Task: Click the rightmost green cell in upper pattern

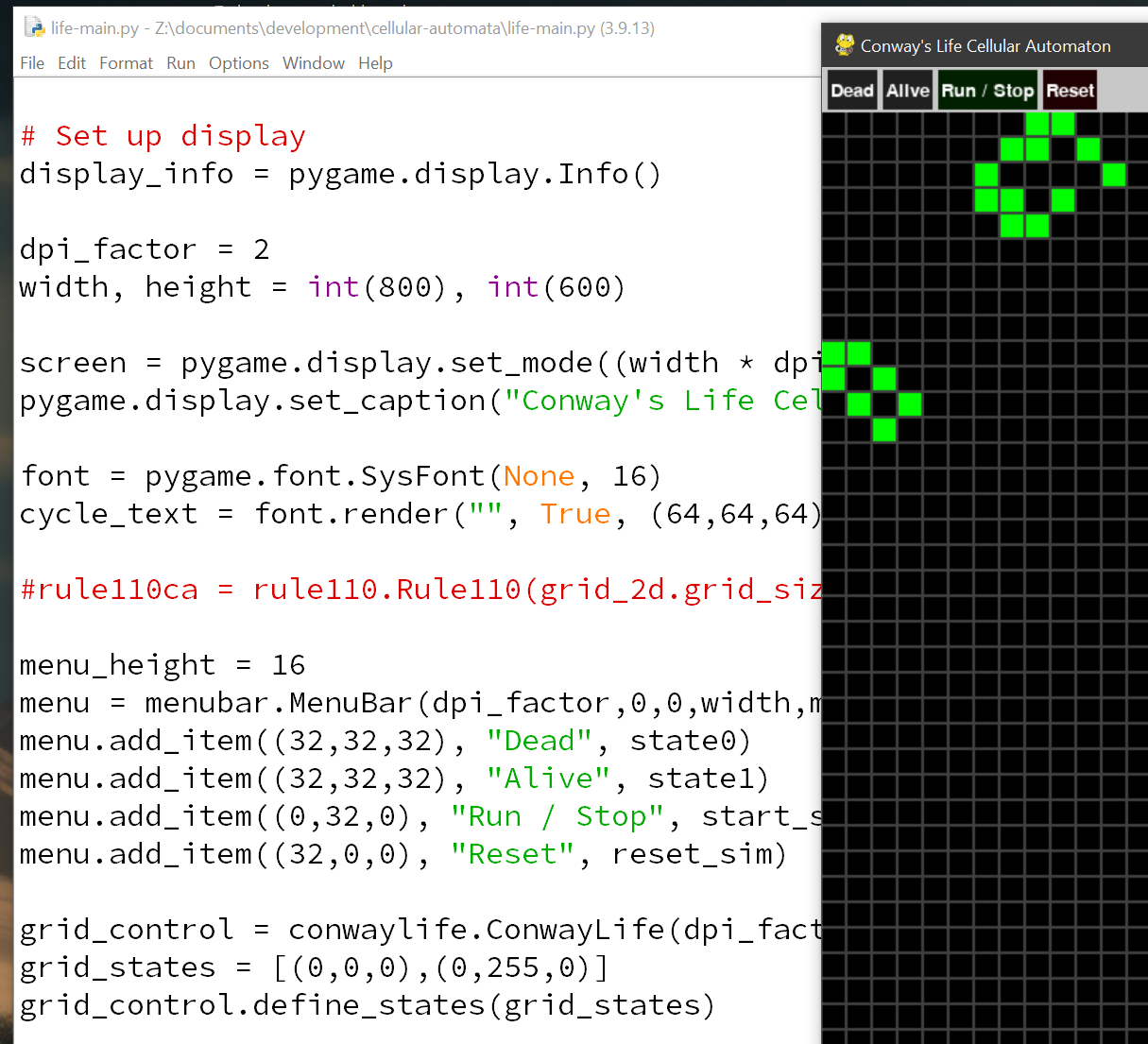Action: click(1114, 175)
